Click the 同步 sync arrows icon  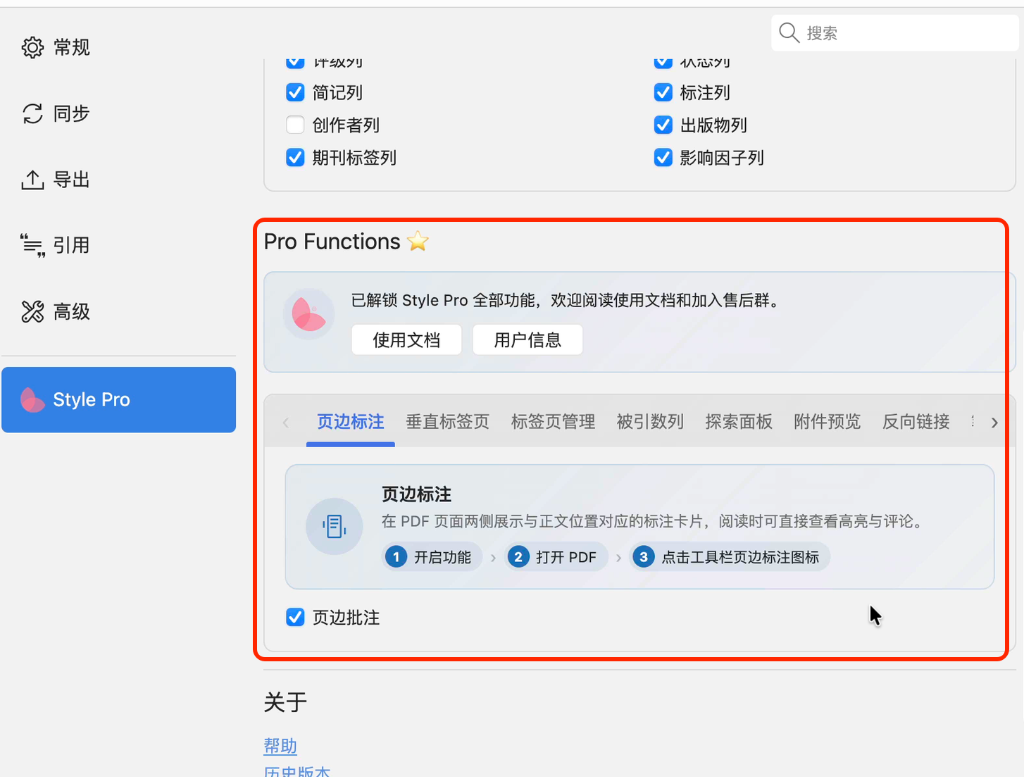(x=32, y=114)
